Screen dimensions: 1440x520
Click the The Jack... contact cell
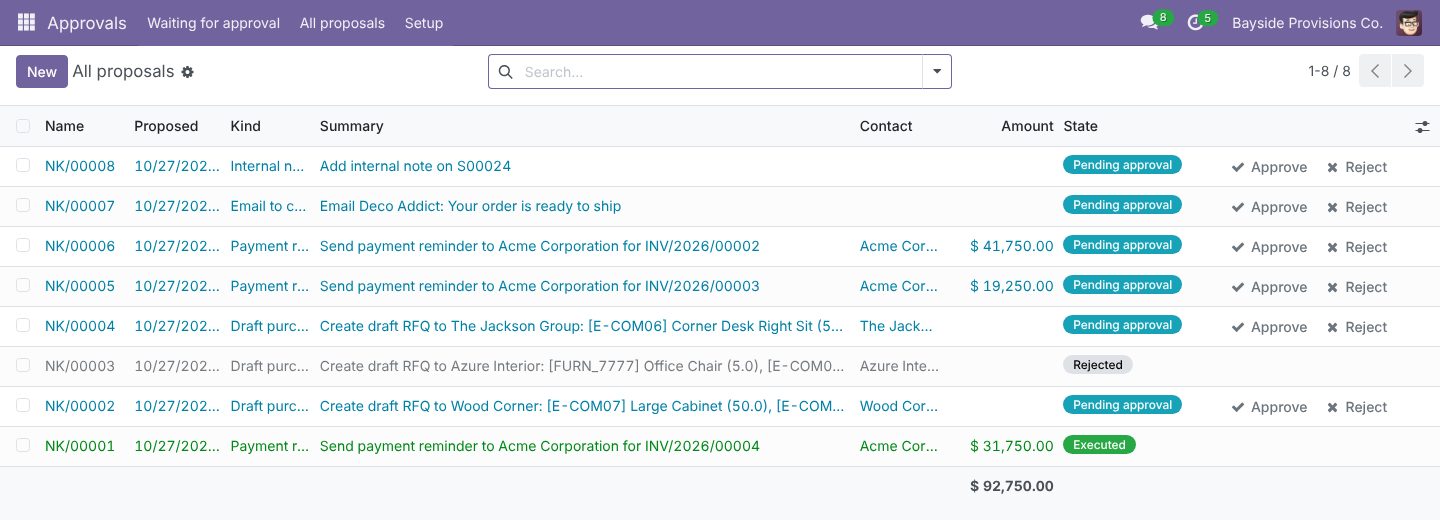click(x=896, y=326)
